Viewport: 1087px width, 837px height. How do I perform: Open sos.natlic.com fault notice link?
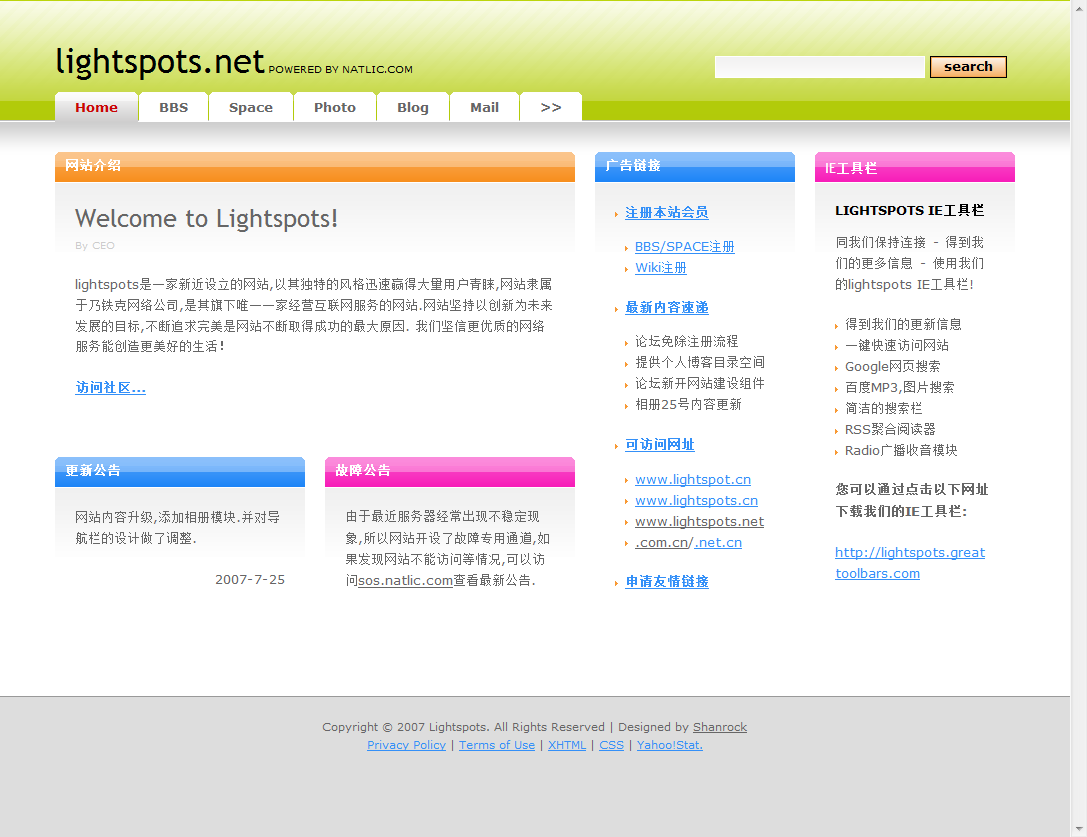pos(406,580)
